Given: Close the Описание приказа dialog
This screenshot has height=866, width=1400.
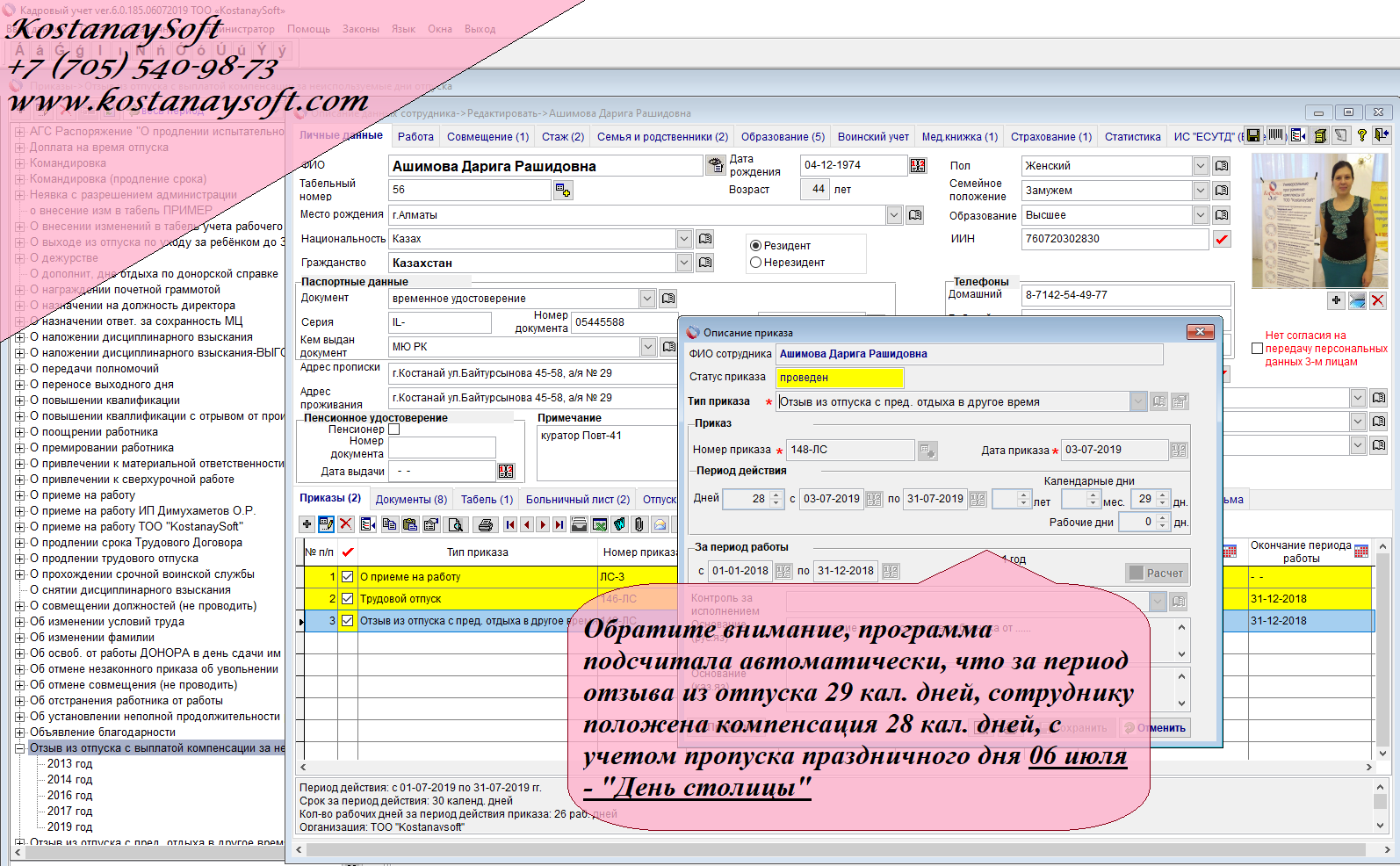Looking at the screenshot, I should click(x=1200, y=331).
